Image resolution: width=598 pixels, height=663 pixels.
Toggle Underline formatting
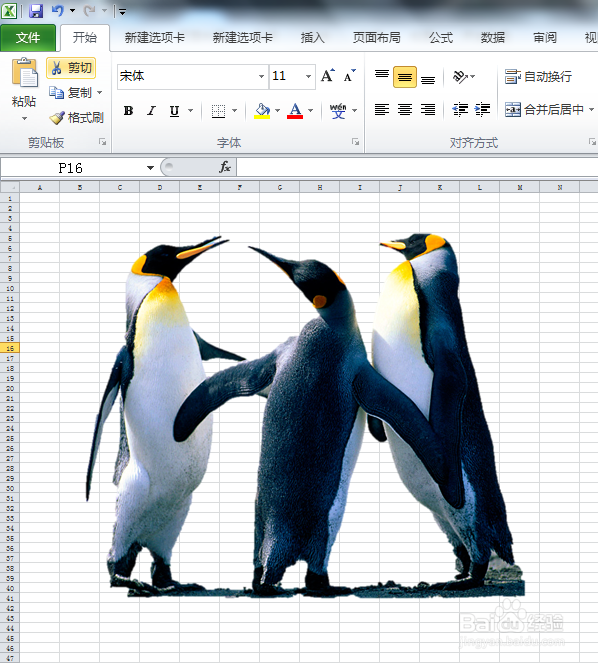[x=174, y=111]
